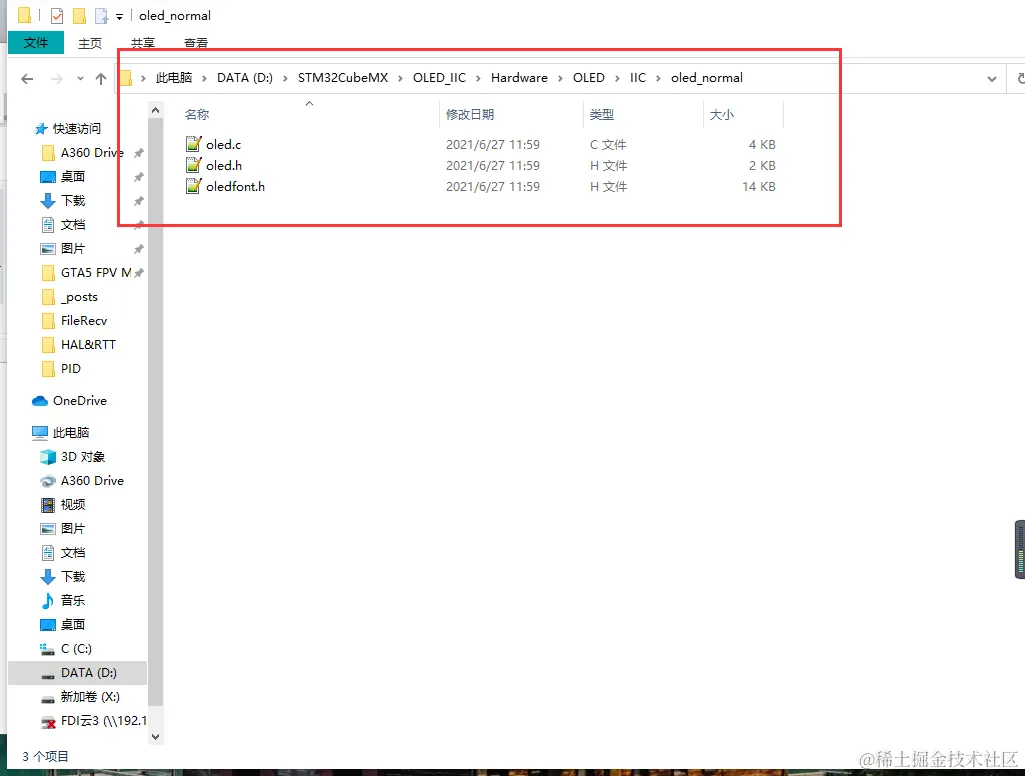The image size is (1025, 776).
Task: Go forward with the right arrow button
Action: coord(57,79)
